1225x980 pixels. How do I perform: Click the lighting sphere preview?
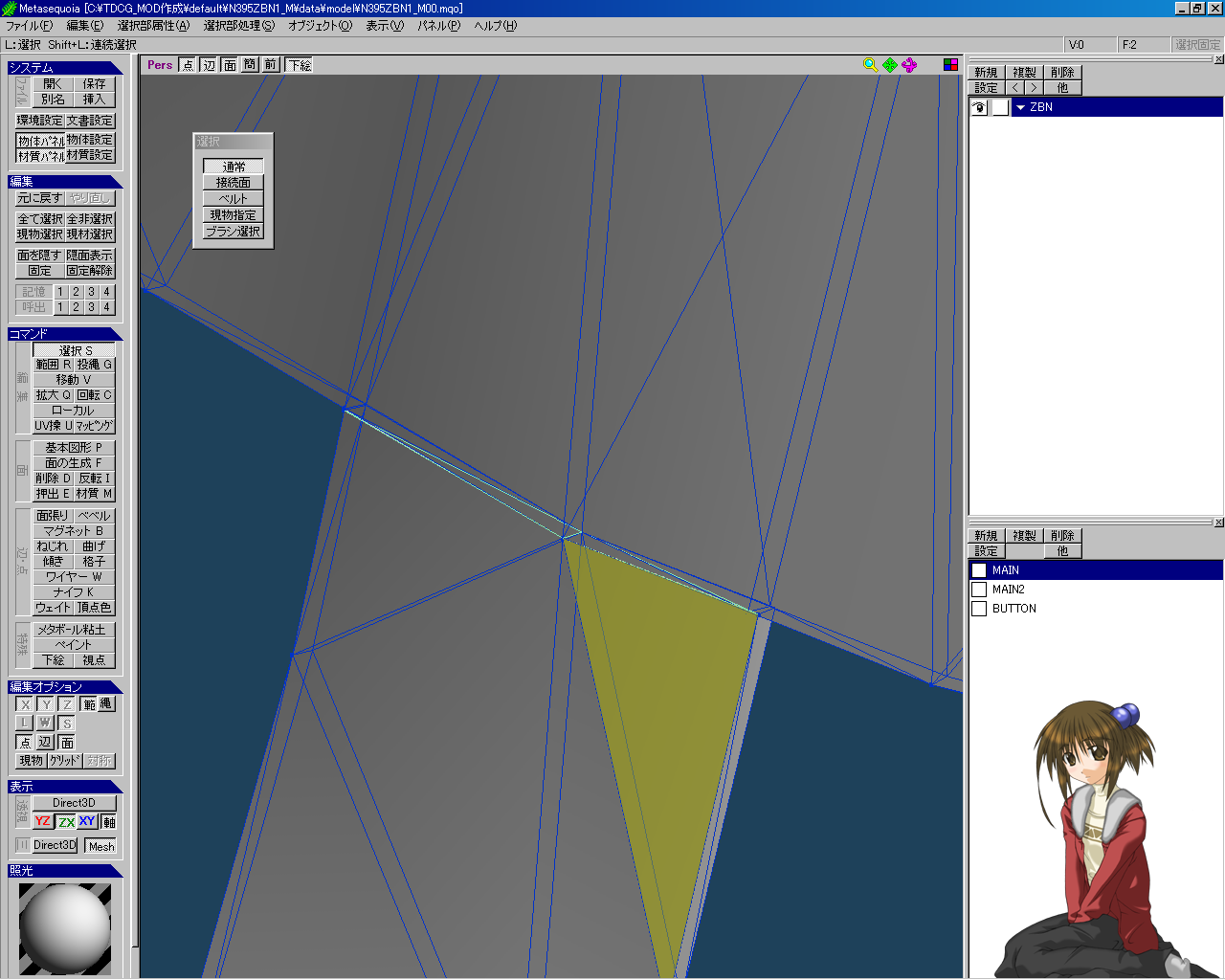(65, 928)
